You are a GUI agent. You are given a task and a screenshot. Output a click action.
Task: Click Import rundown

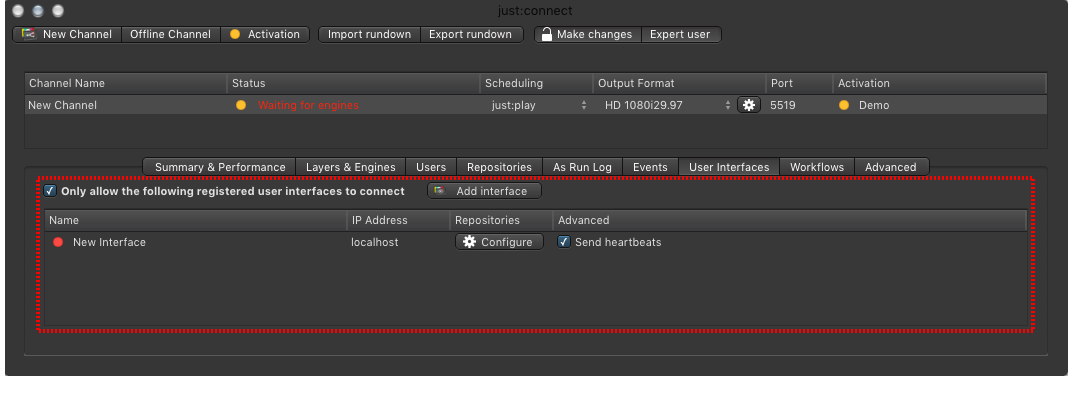coord(369,34)
